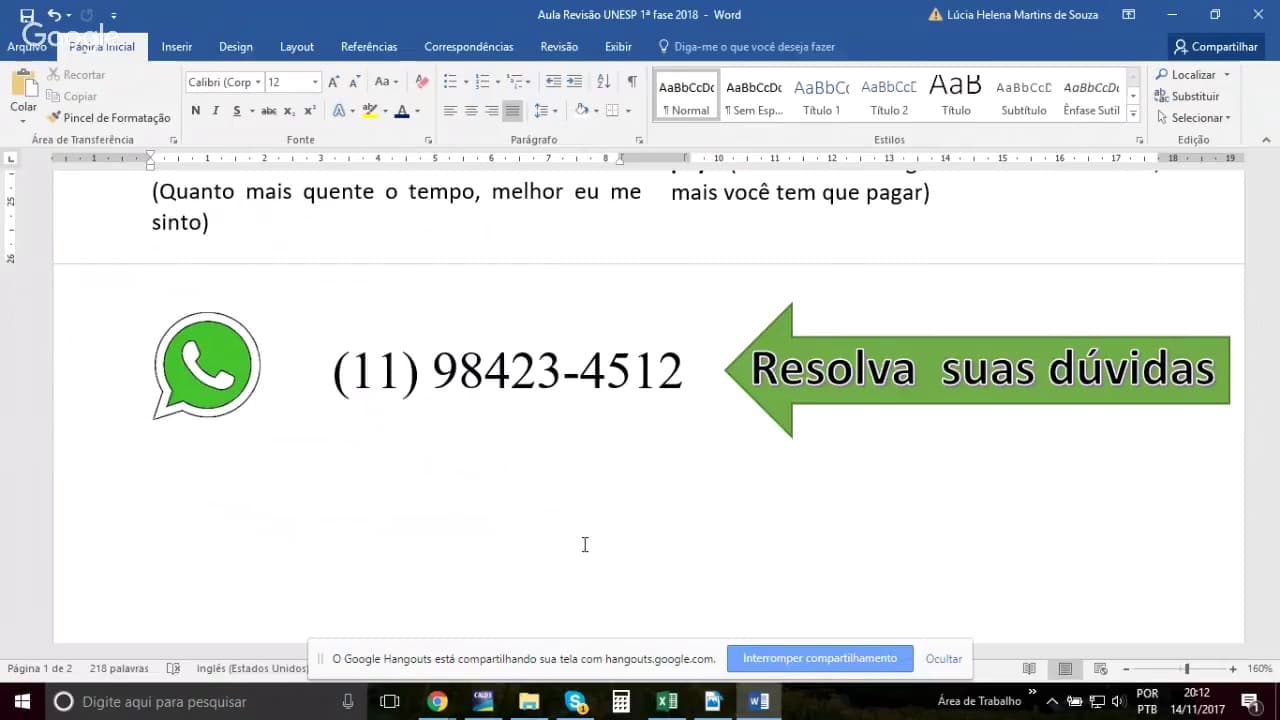Sort the selected text alphabetically

[603, 82]
